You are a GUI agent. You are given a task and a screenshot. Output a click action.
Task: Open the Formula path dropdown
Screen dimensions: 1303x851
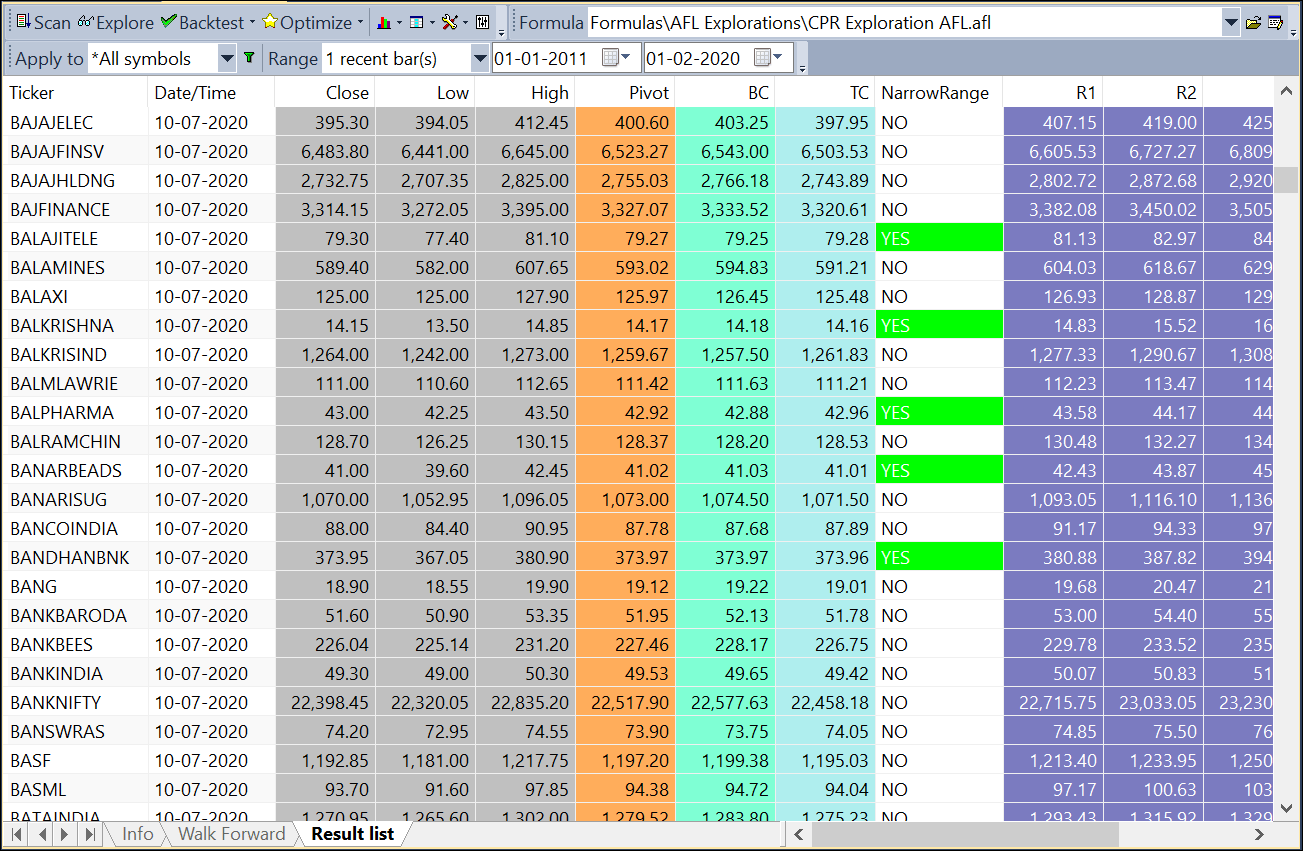pos(1230,22)
